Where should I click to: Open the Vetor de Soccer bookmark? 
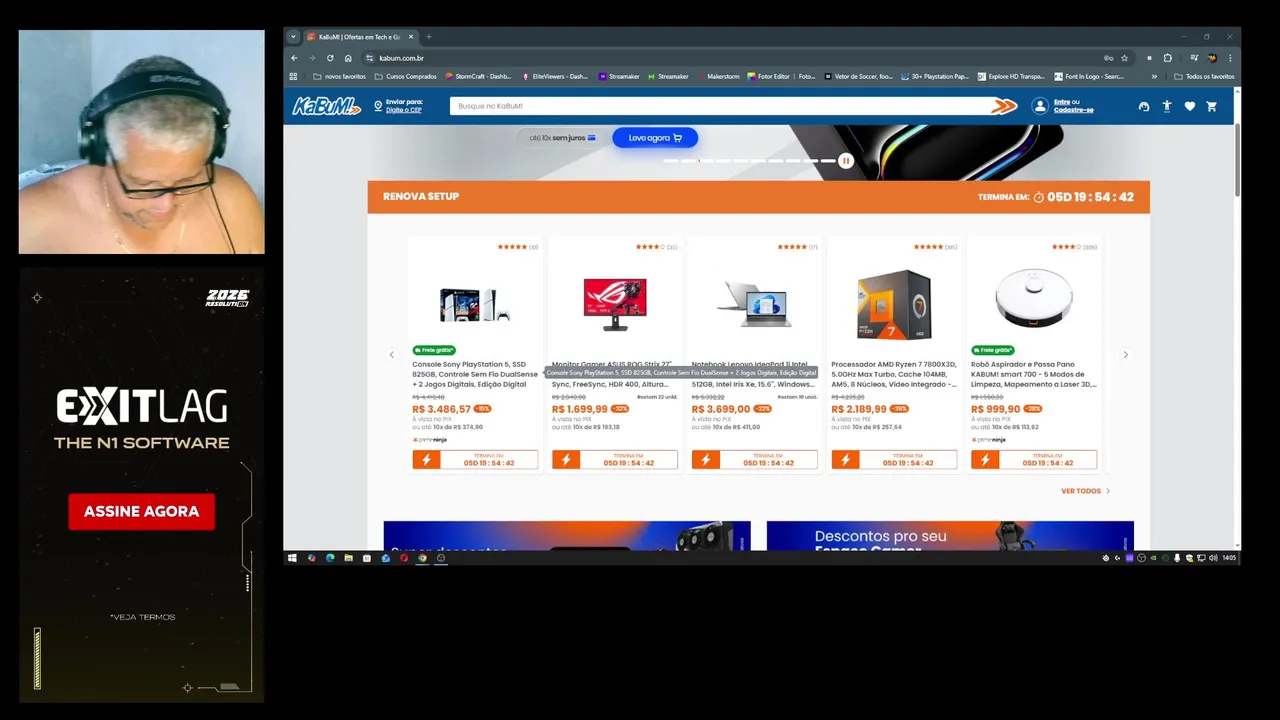click(859, 76)
